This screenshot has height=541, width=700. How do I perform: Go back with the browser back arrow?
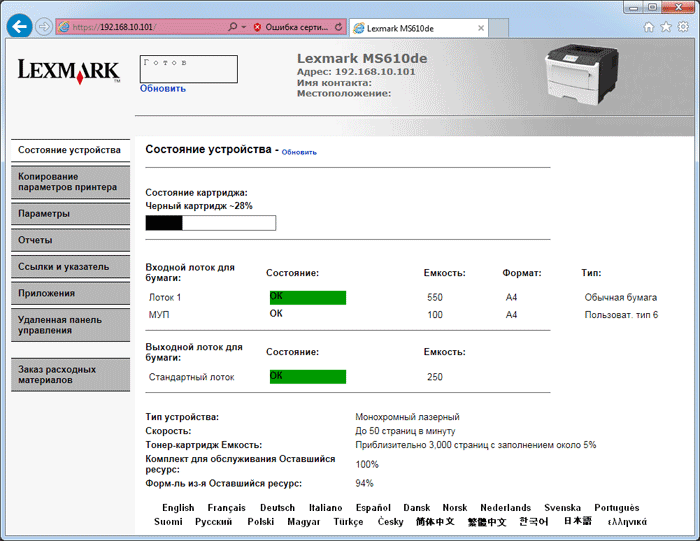tap(19, 27)
